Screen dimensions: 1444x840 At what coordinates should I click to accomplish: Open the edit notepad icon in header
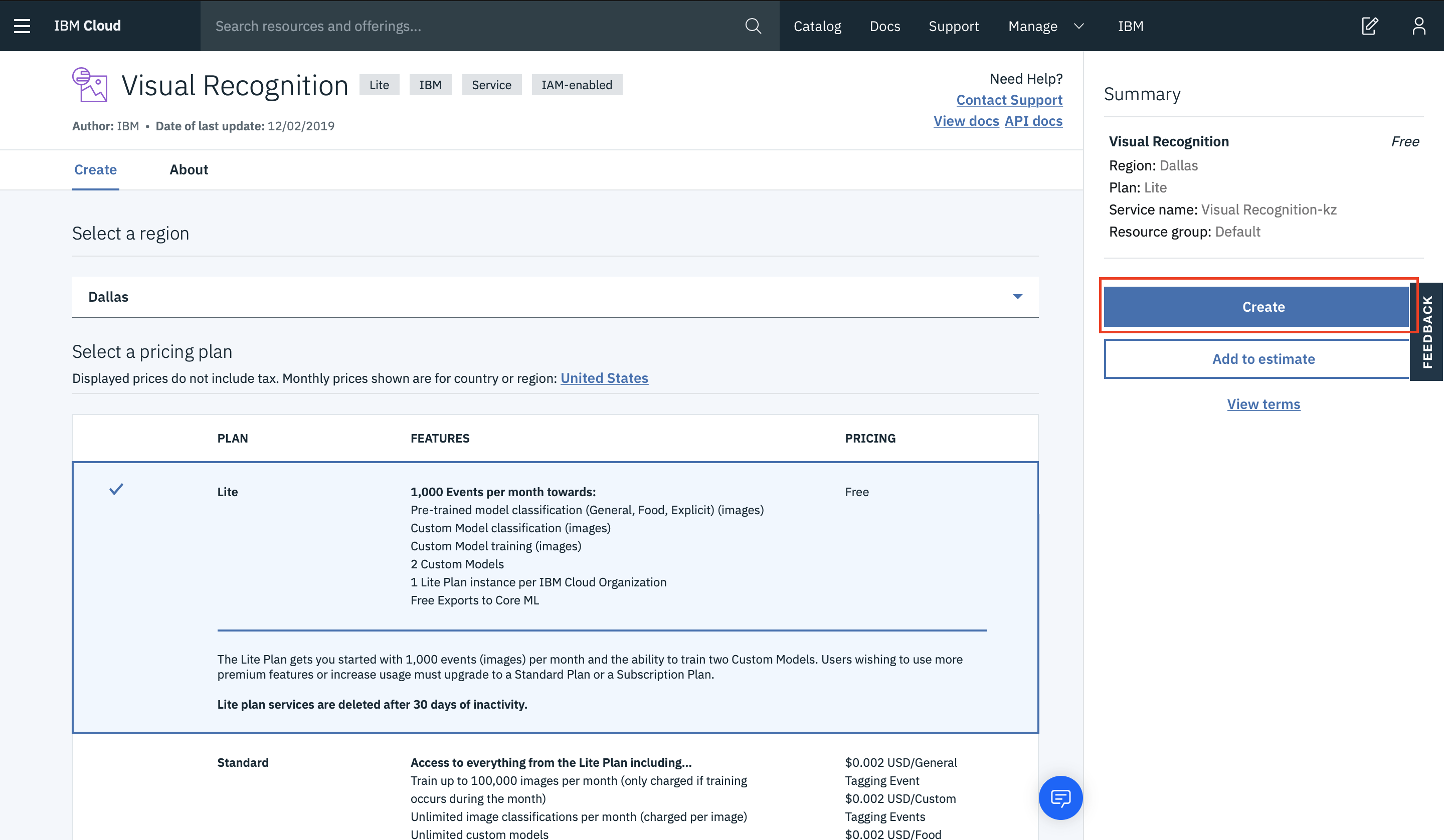[x=1369, y=26]
